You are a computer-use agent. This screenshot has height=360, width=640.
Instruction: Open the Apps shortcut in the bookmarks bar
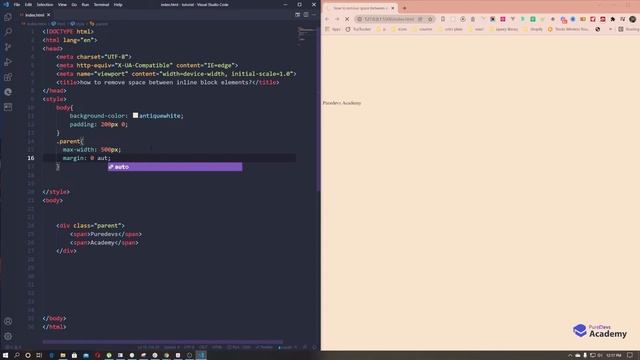pos(333,29)
